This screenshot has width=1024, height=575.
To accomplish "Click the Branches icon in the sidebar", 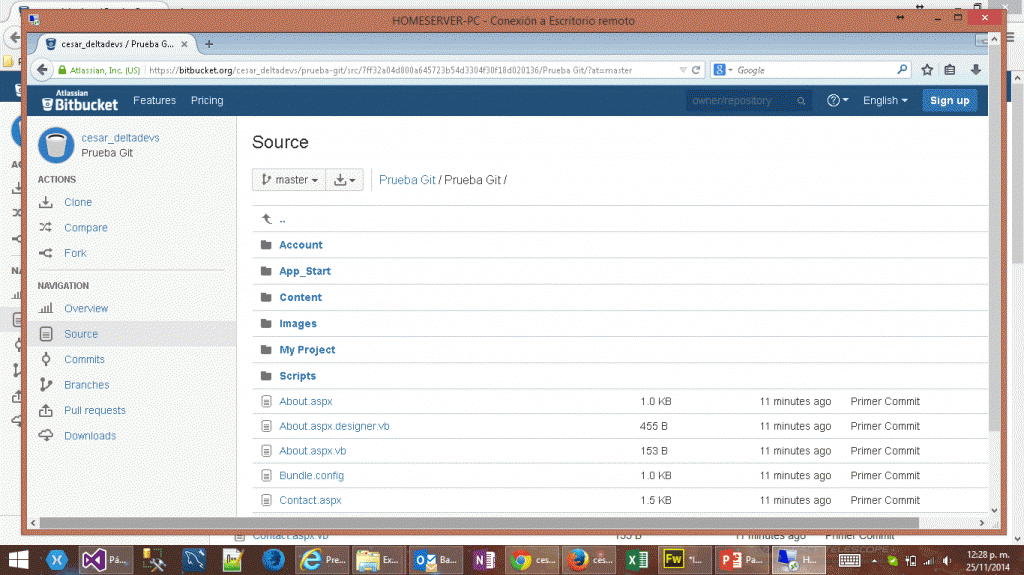I will pos(46,384).
